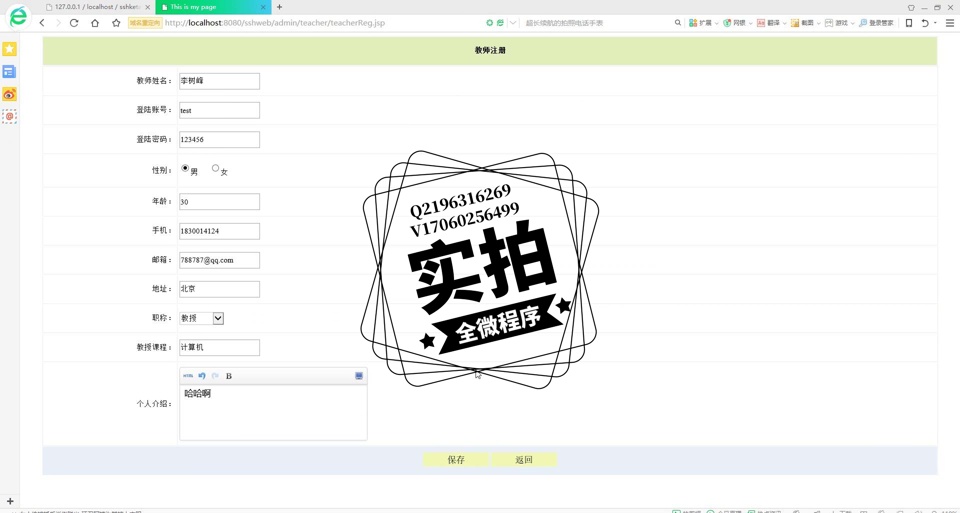Screen dimensions: 960x513
Task: Click the 返回 back button
Action: point(524,460)
